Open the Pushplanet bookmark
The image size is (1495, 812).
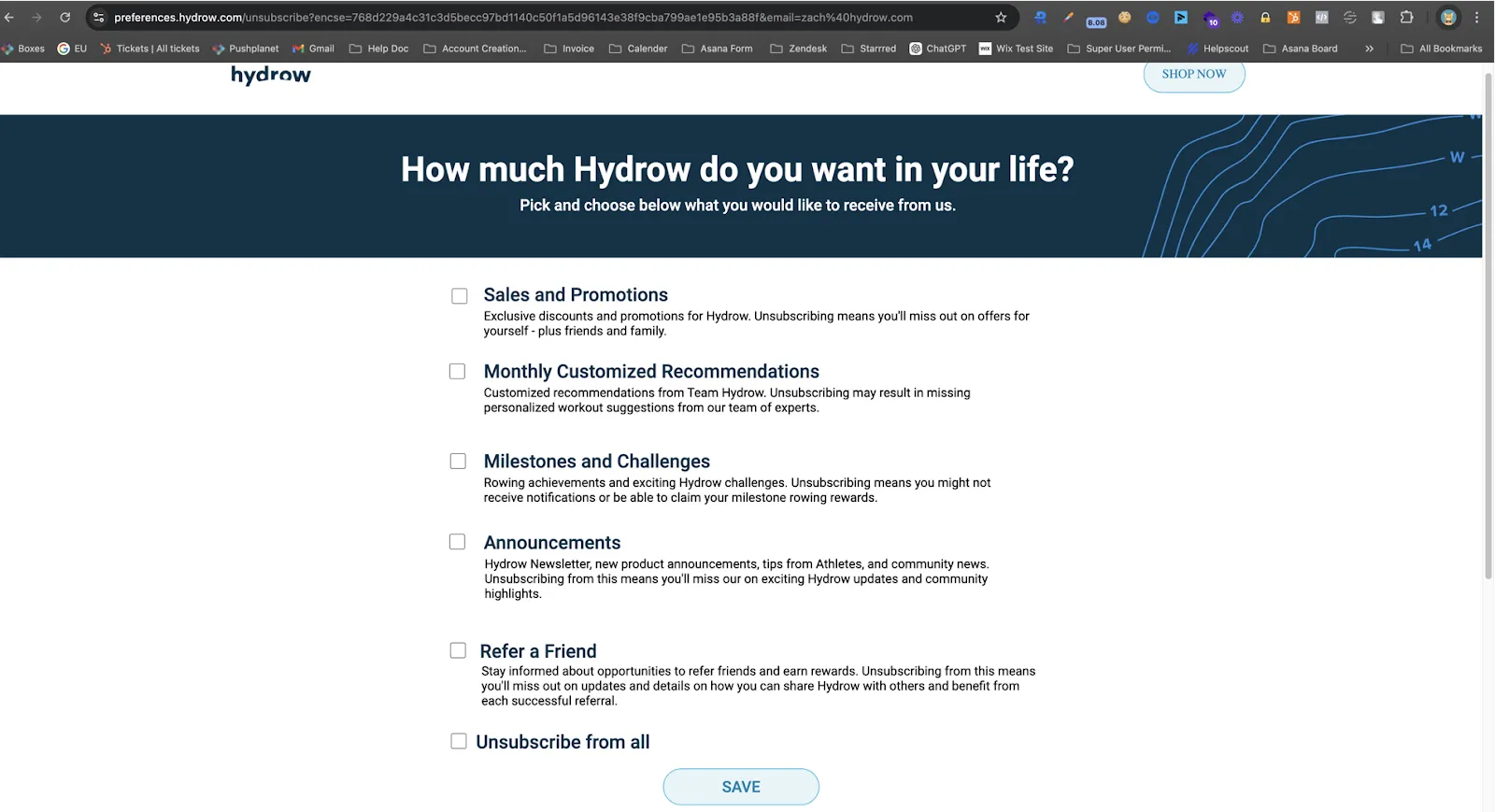[246, 49]
